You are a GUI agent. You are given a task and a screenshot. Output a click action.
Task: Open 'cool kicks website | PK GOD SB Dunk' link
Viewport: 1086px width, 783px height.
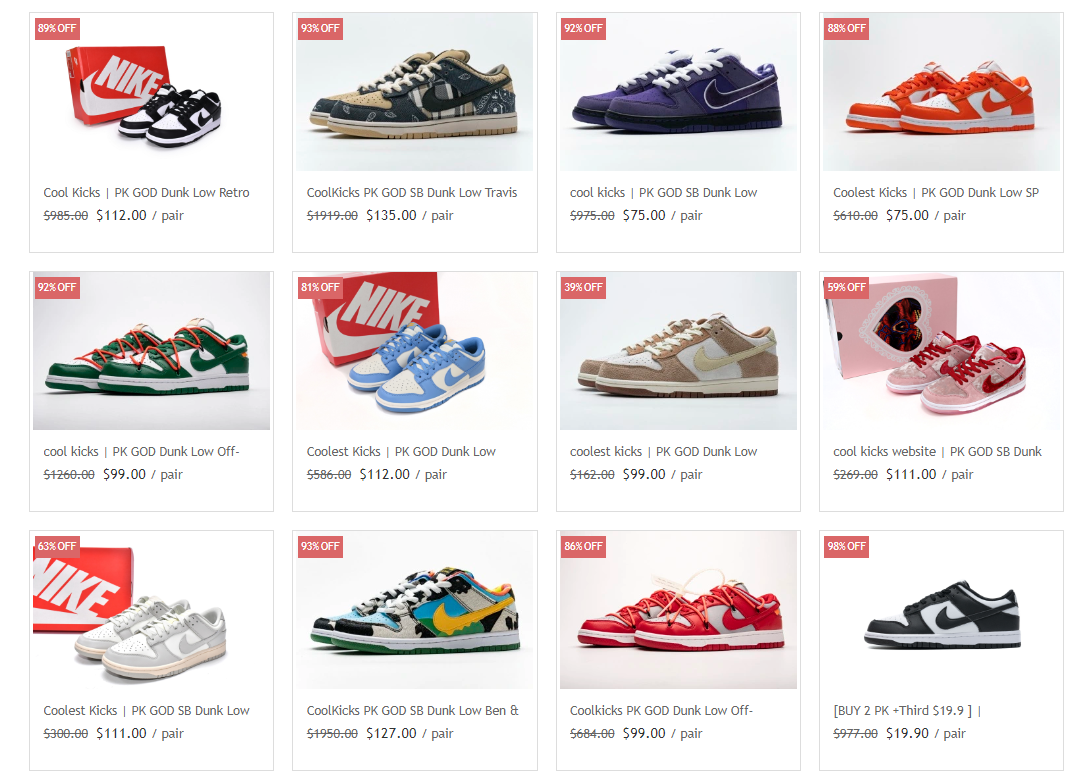(x=937, y=451)
